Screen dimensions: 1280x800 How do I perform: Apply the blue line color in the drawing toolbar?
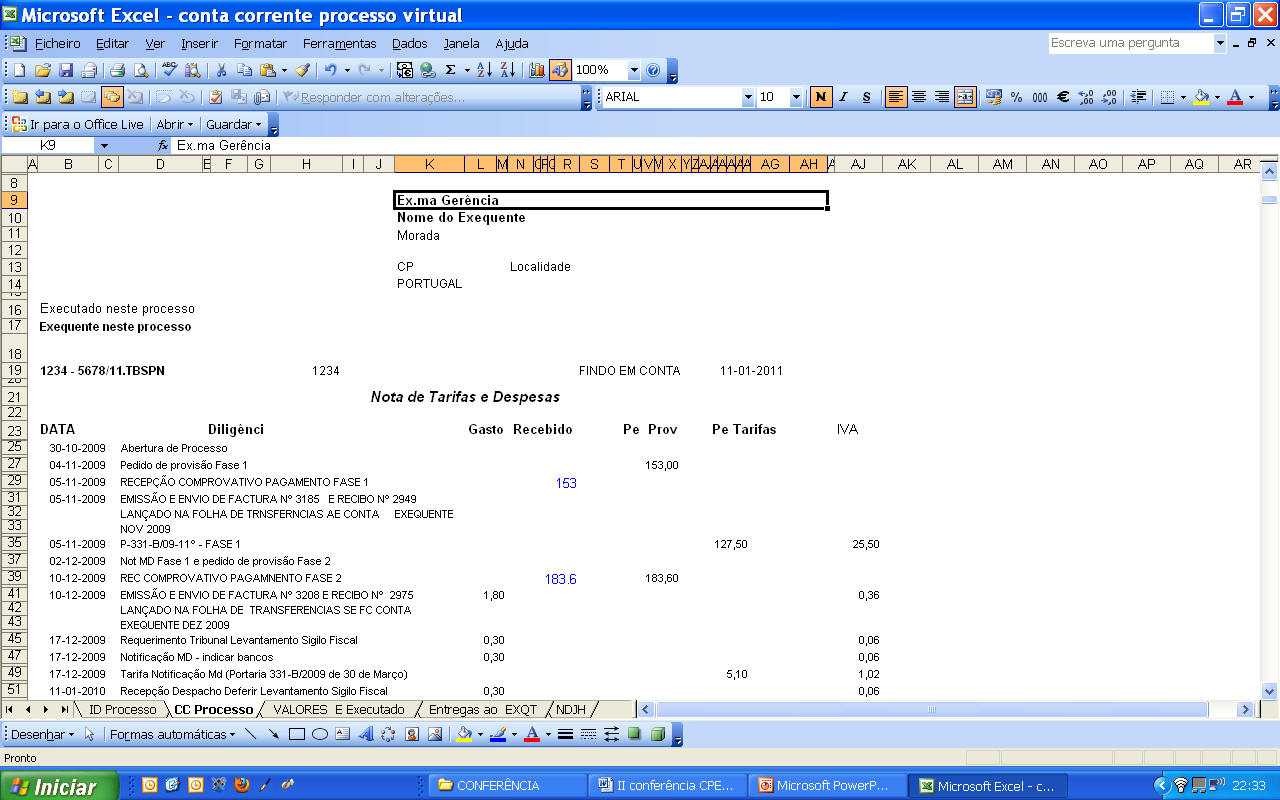(497, 734)
